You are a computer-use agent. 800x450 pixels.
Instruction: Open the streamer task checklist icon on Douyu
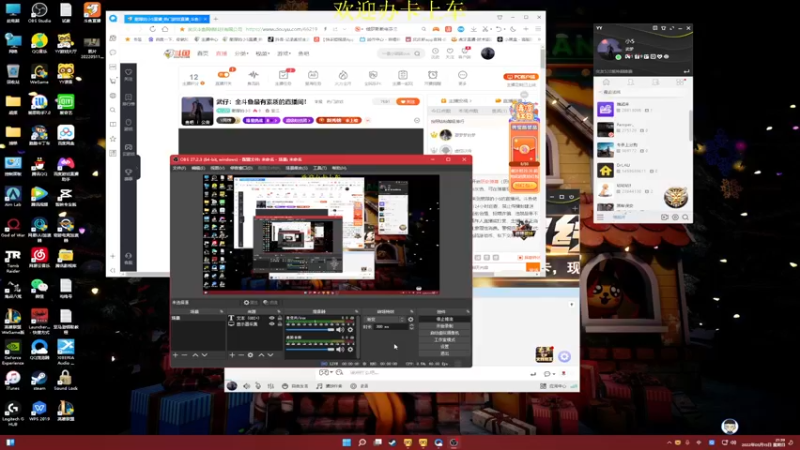[283, 77]
